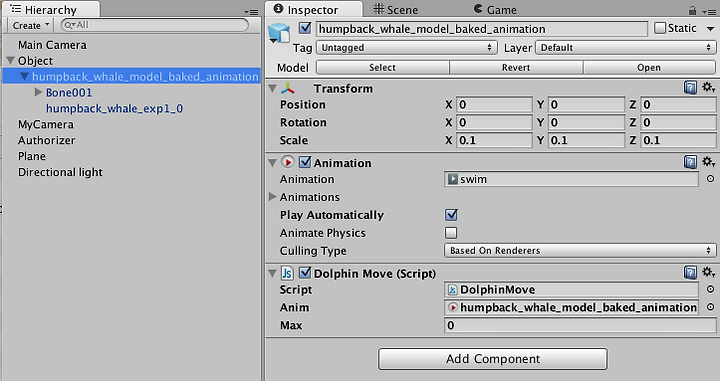Open Transform component help icon
This screenshot has height=381, width=720.
690,88
